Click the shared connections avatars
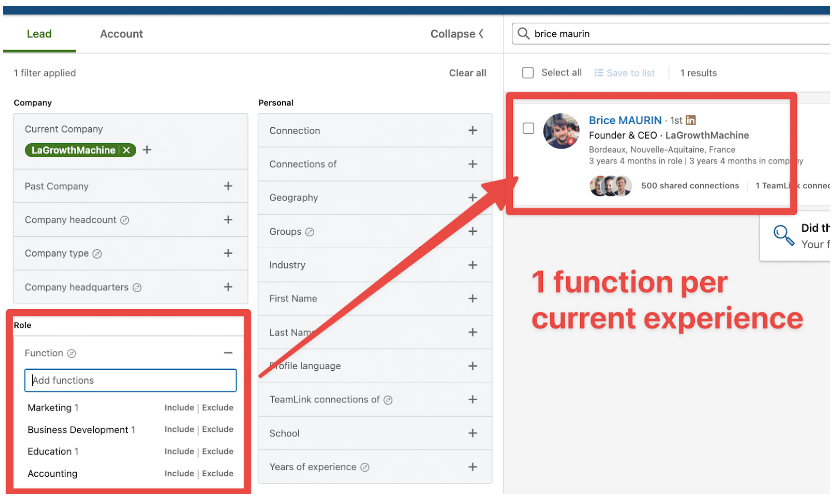 click(610, 186)
